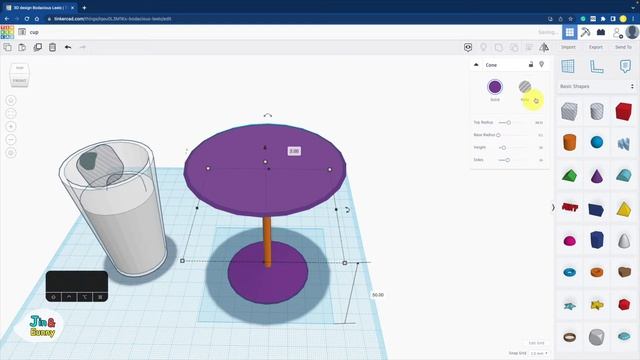Click the Duplicate and repeat icon
Screen dimensions: 640x360
[x=38, y=47]
